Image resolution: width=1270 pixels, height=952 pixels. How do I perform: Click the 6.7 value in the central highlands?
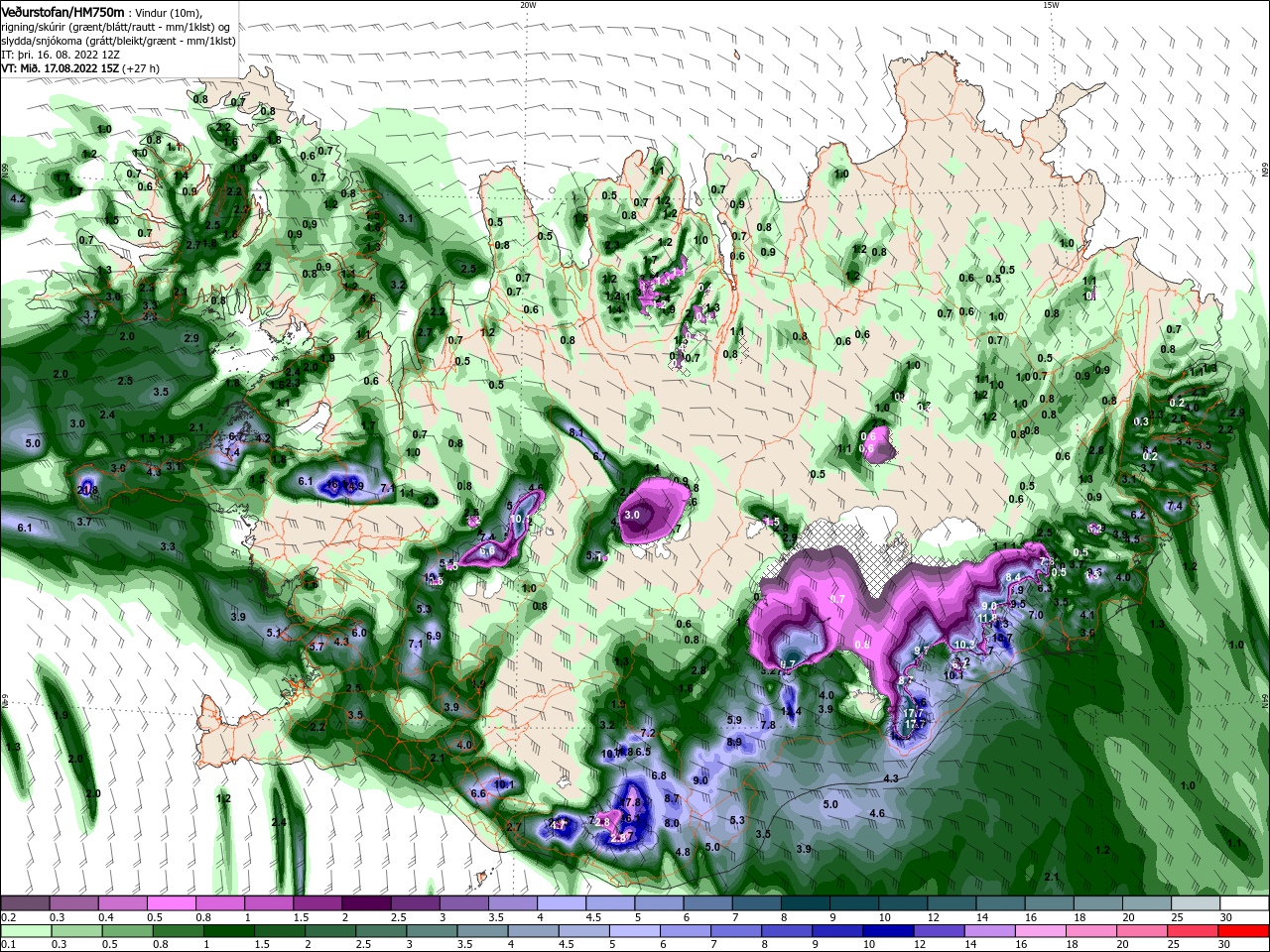(x=600, y=456)
